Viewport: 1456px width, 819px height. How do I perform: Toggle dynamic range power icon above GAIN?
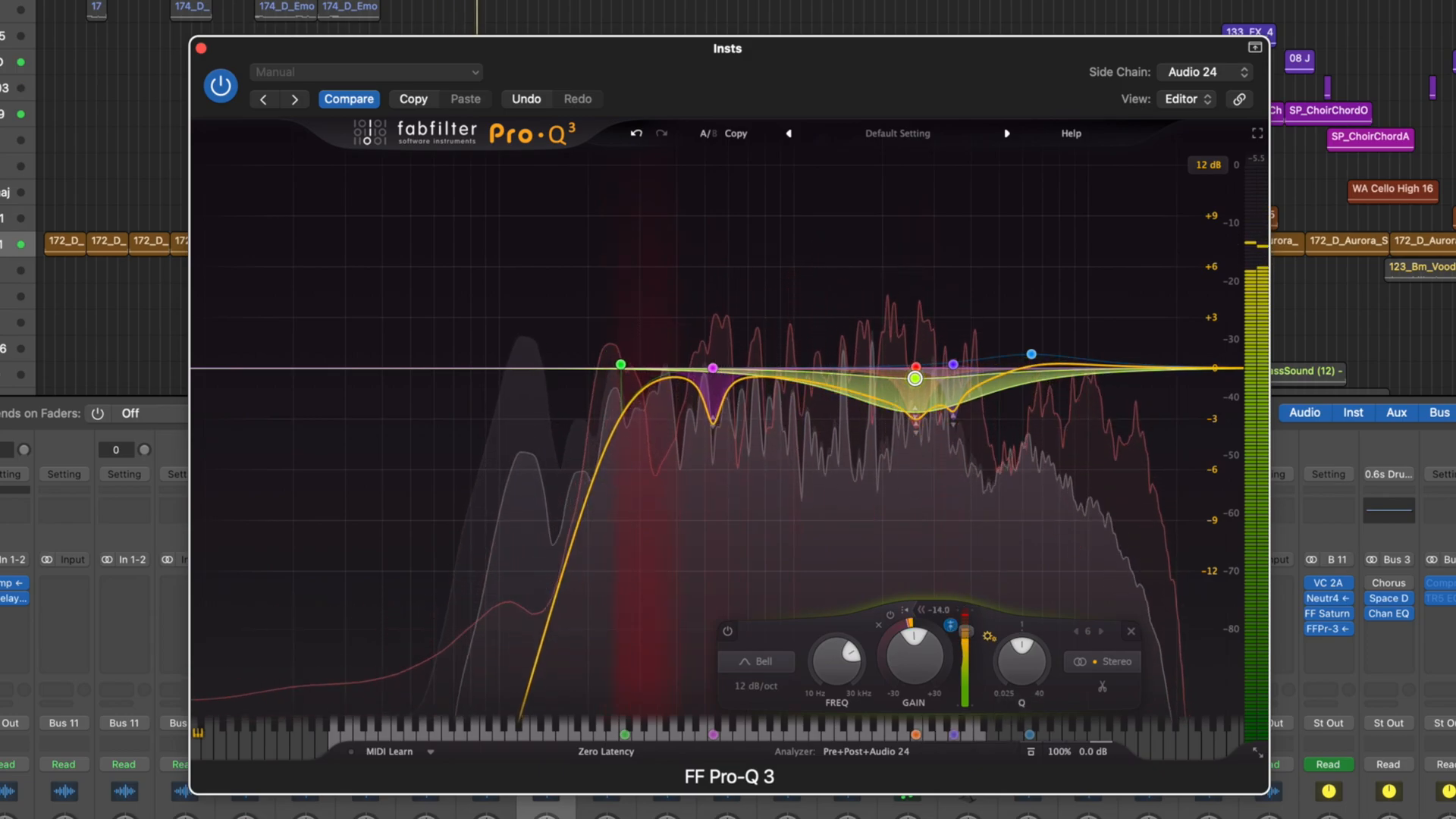[x=890, y=614]
